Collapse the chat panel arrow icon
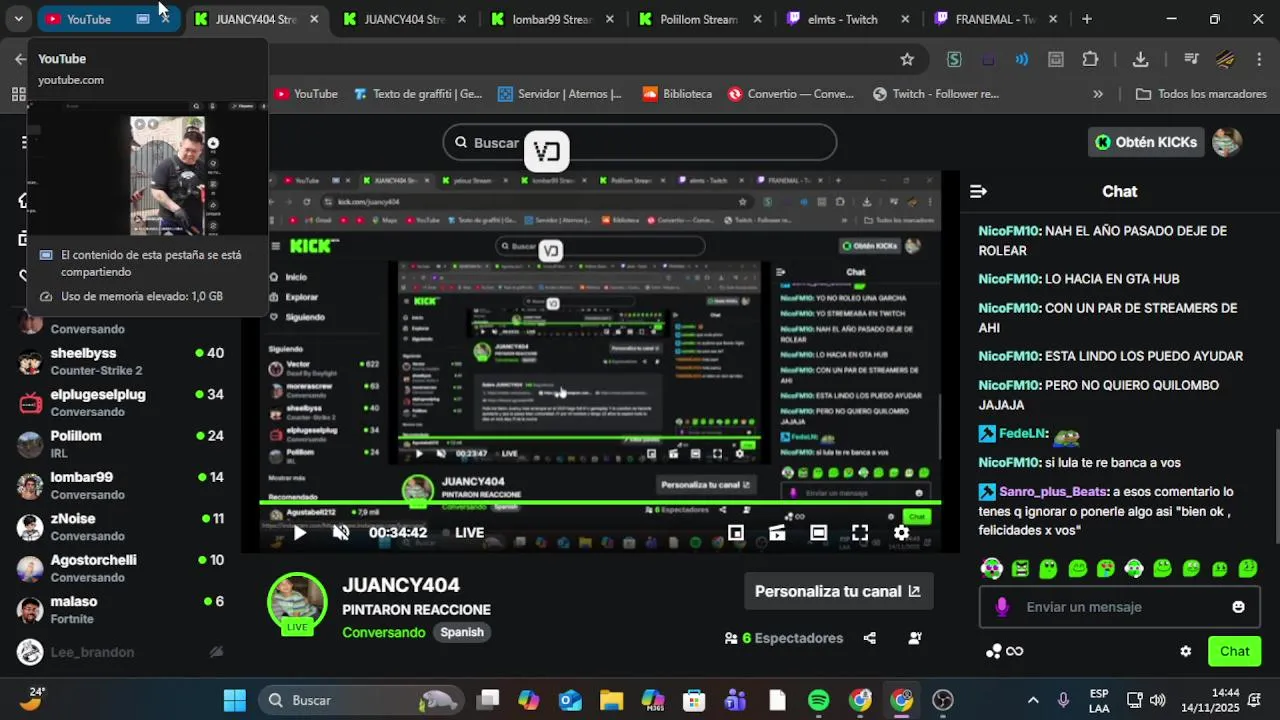Image resolution: width=1280 pixels, height=720 pixels. (x=979, y=191)
